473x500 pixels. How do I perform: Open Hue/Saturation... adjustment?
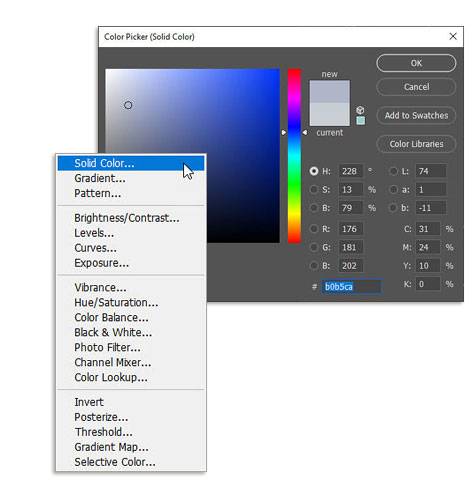[x=131, y=302]
